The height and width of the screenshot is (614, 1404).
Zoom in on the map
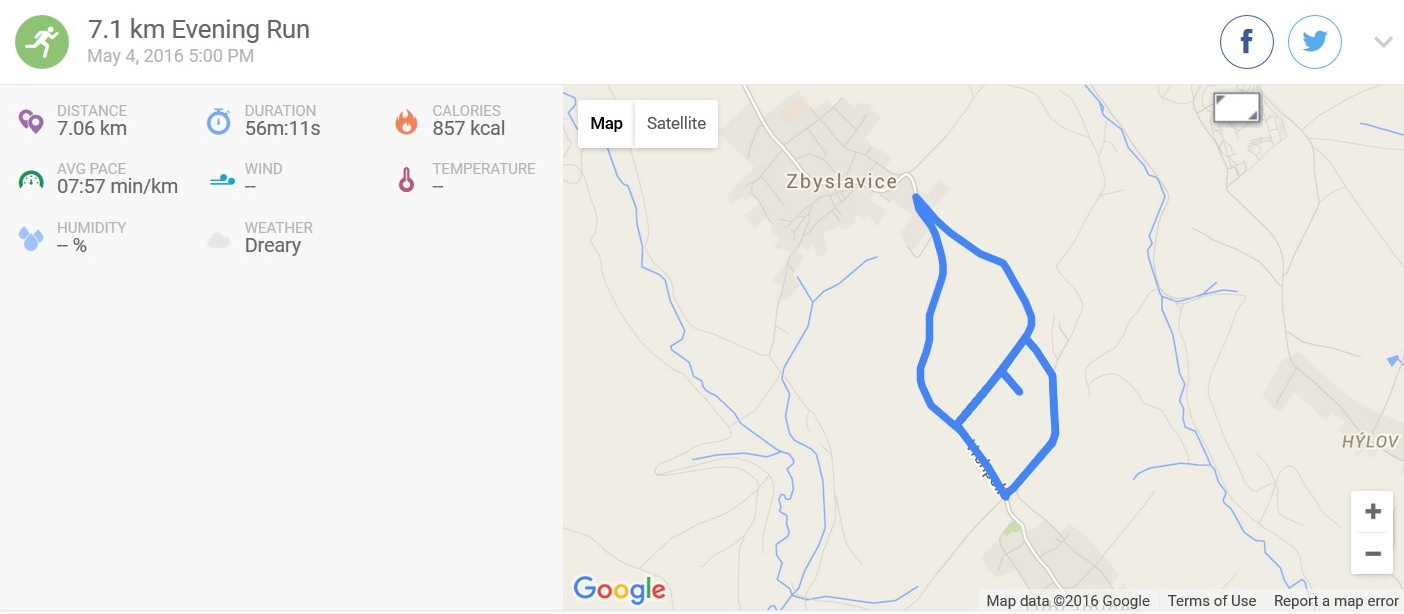click(1372, 512)
